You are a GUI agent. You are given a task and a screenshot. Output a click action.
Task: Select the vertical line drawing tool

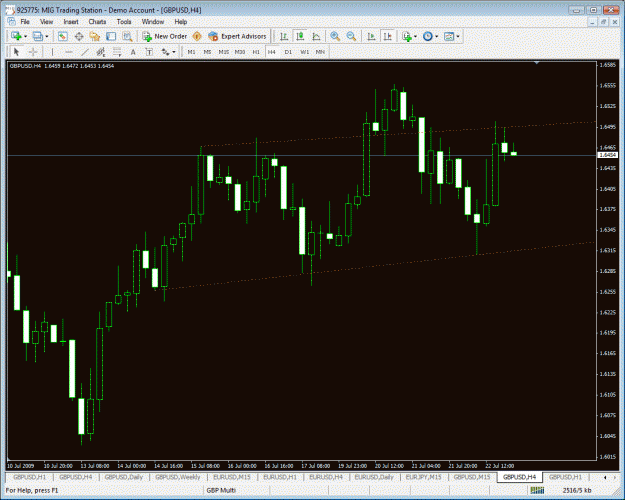coord(52,52)
